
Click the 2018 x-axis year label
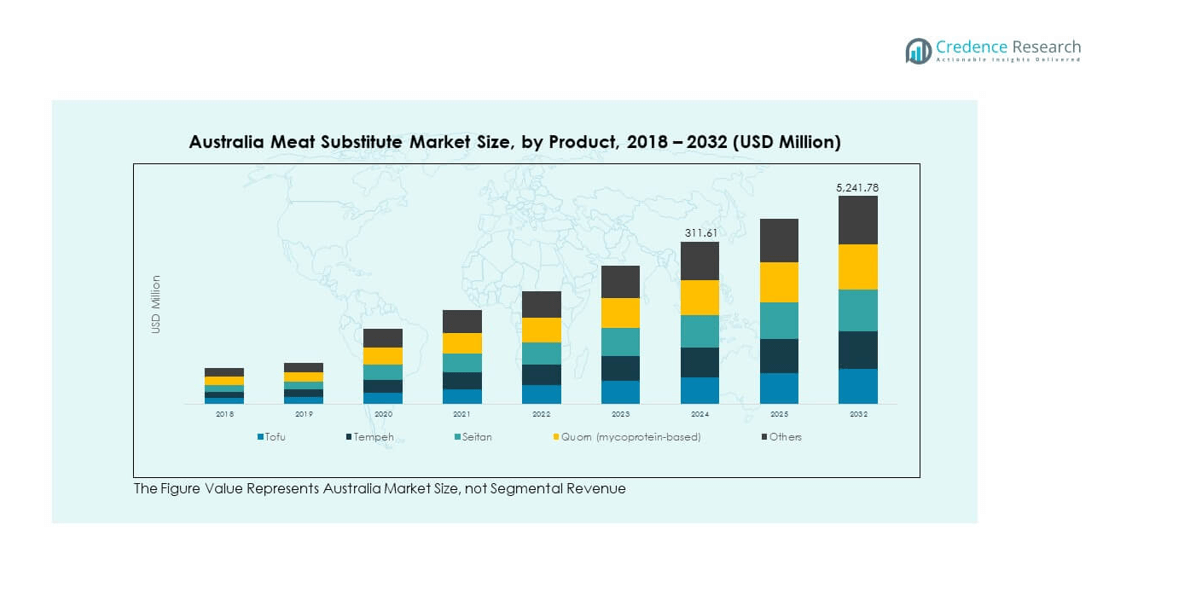click(224, 414)
